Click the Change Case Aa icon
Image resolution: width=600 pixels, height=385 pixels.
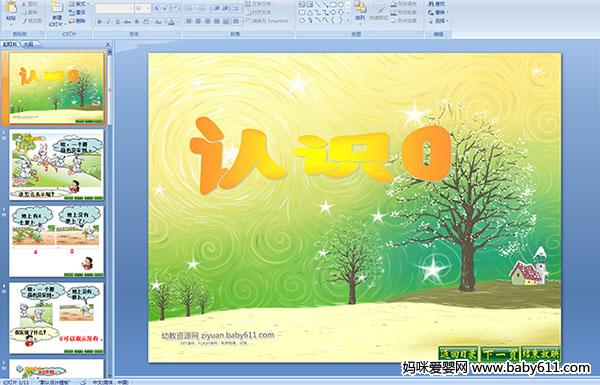pyautogui.click(x=158, y=22)
